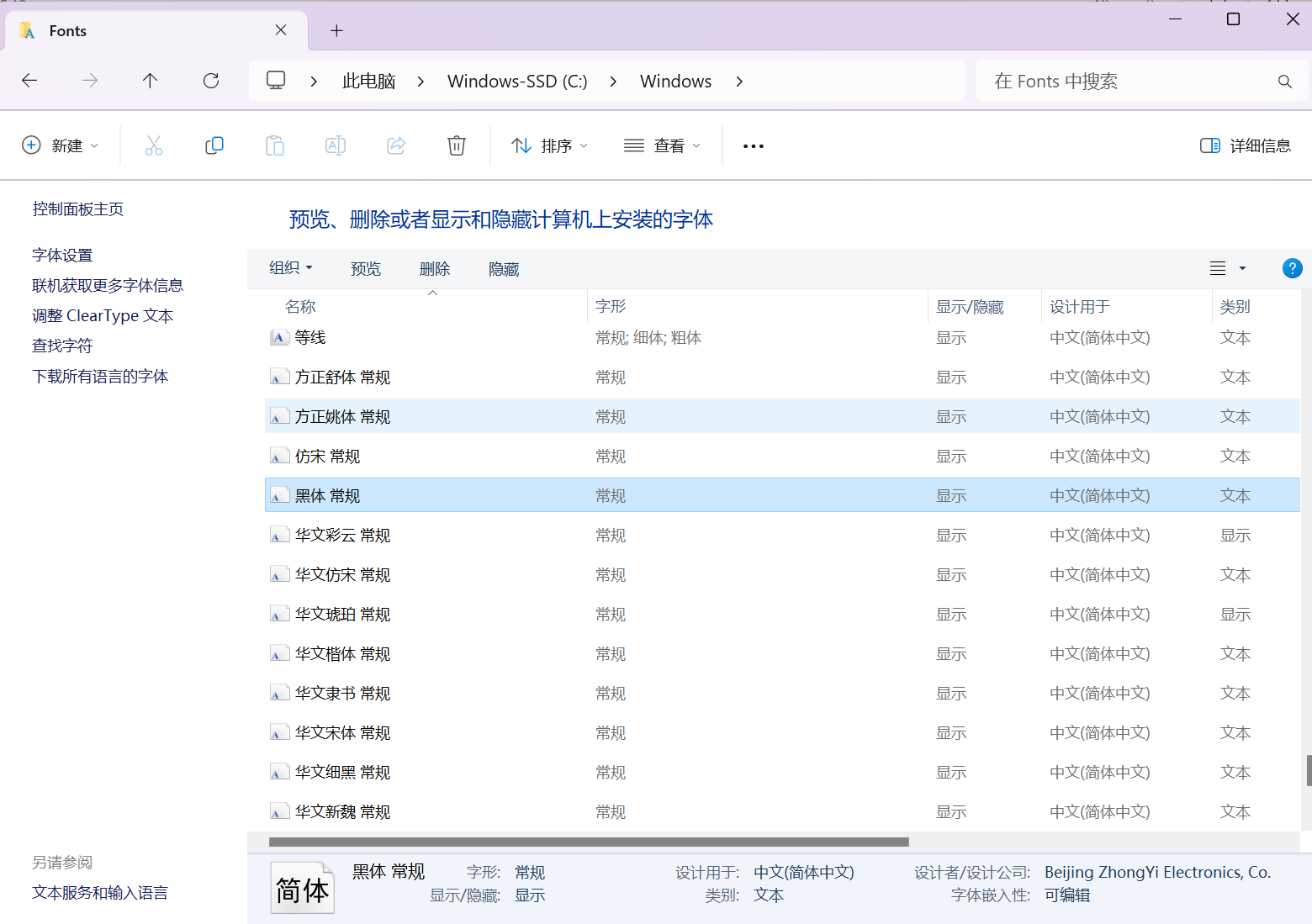Open 字体设置 link
Viewport: 1312px width, 924px height.
click(x=62, y=256)
